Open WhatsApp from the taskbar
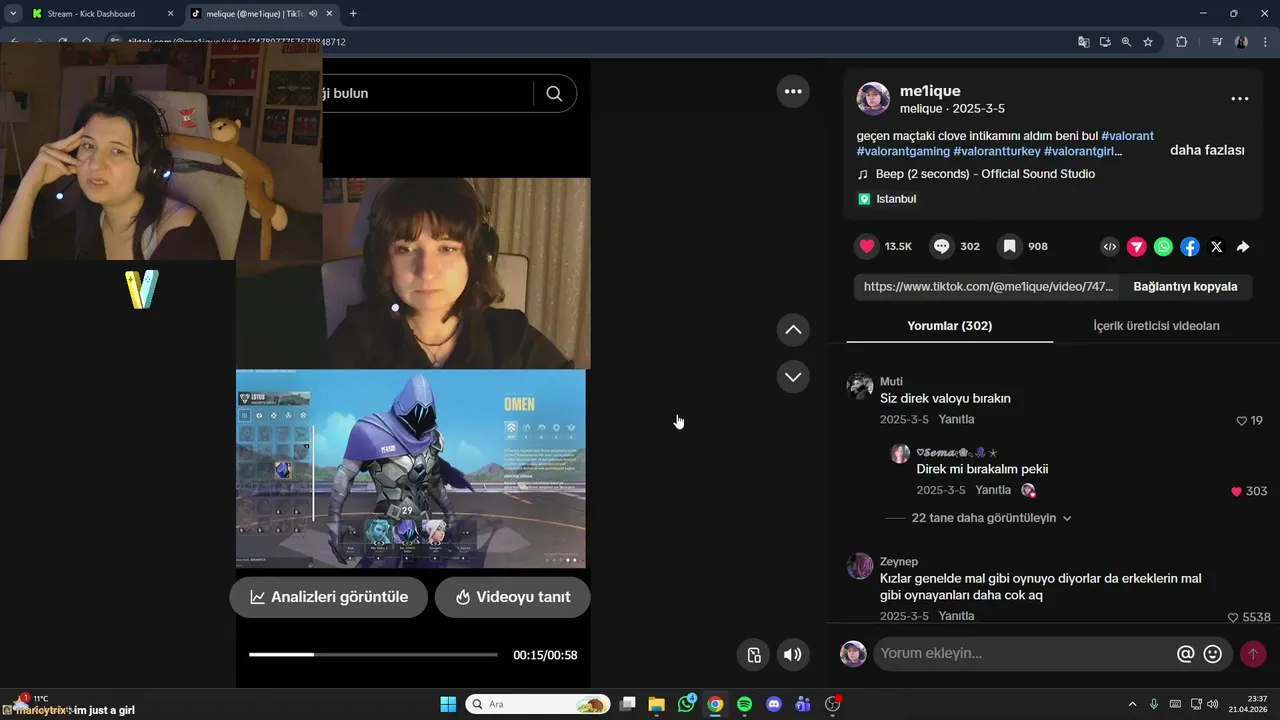This screenshot has width=1280, height=720. (686, 704)
